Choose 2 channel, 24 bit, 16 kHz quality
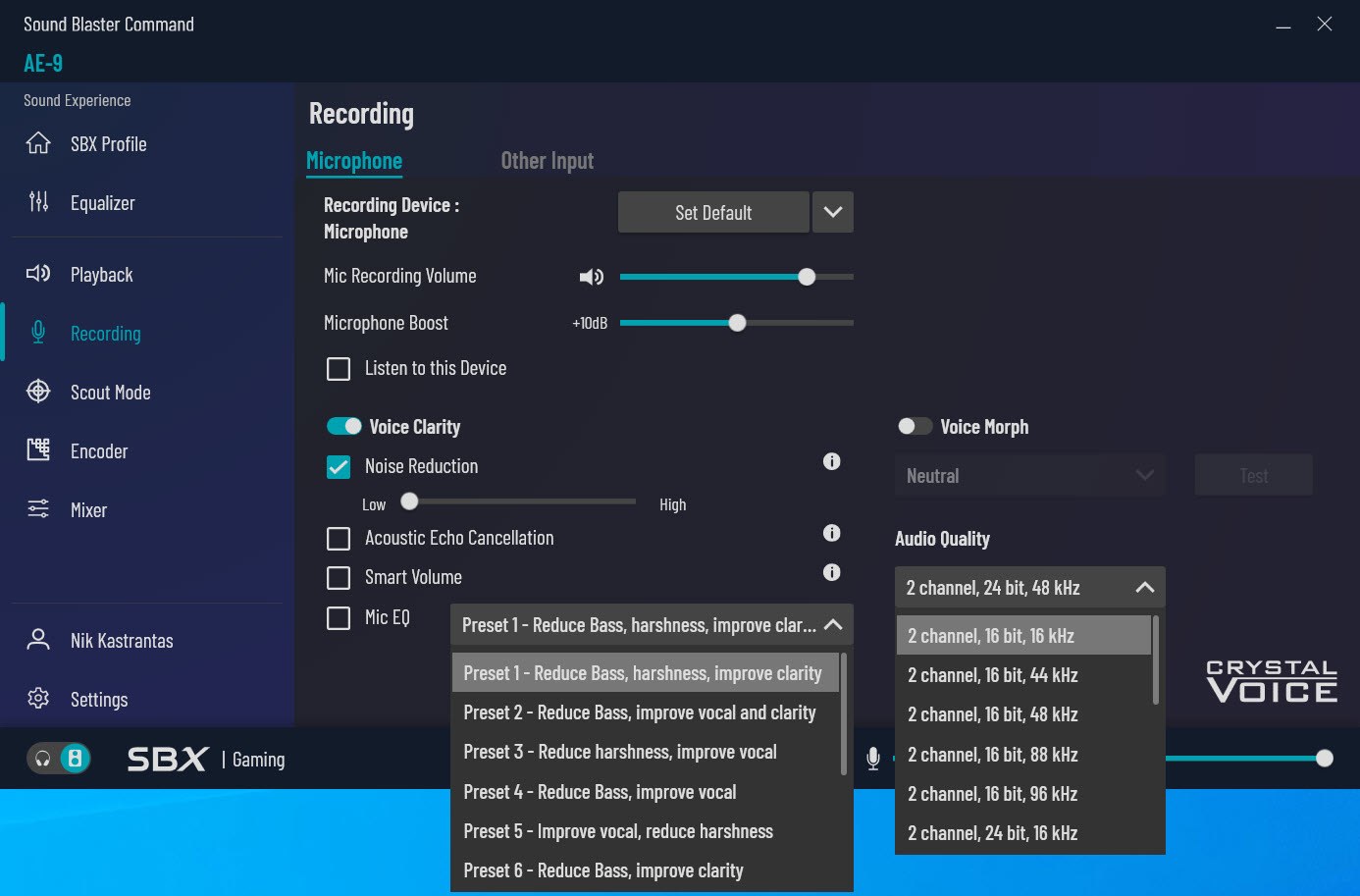This screenshot has width=1360, height=896. [1023, 833]
